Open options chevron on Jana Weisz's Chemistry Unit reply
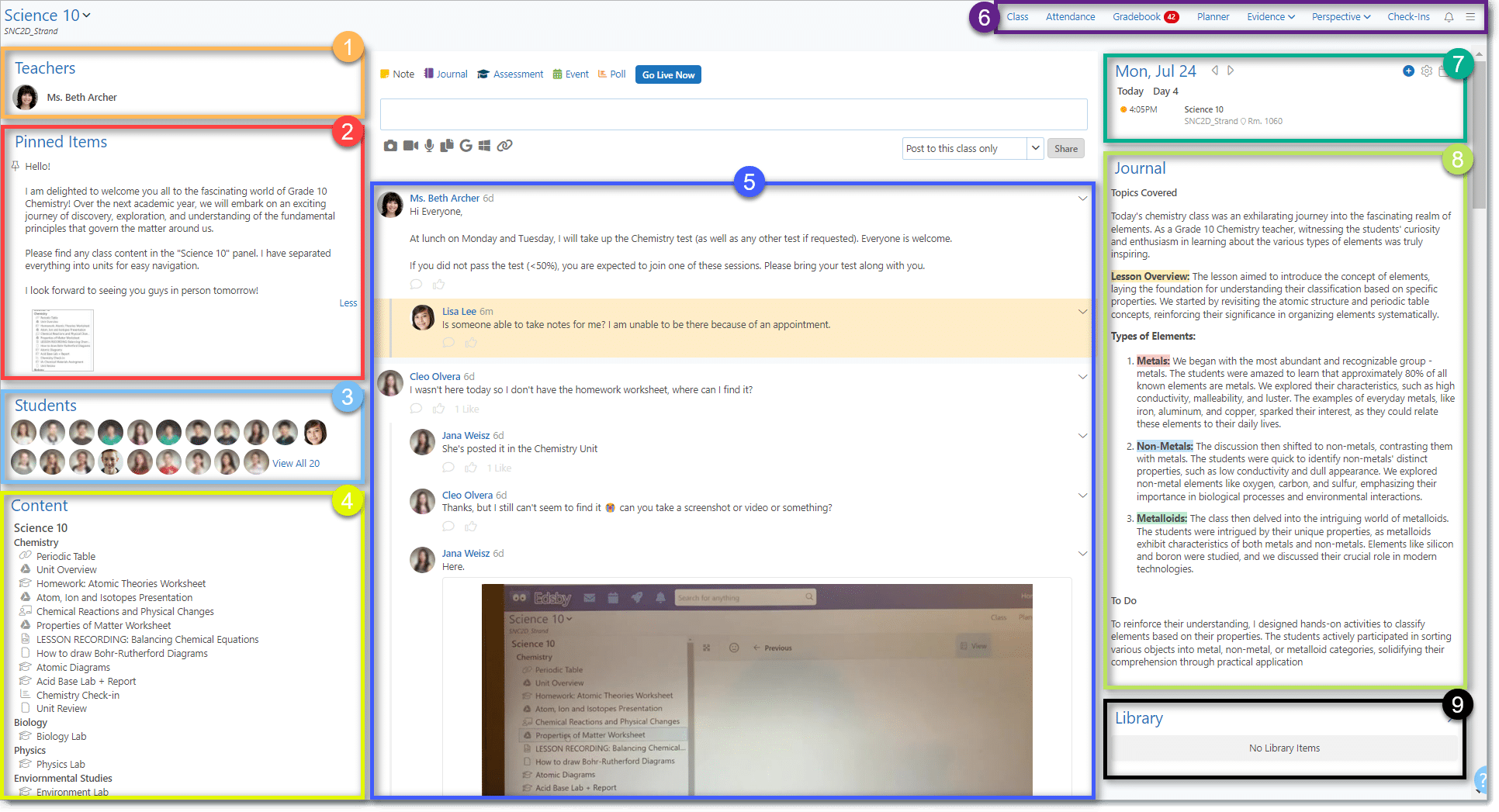Image resolution: width=1499 pixels, height=812 pixels. click(1082, 436)
